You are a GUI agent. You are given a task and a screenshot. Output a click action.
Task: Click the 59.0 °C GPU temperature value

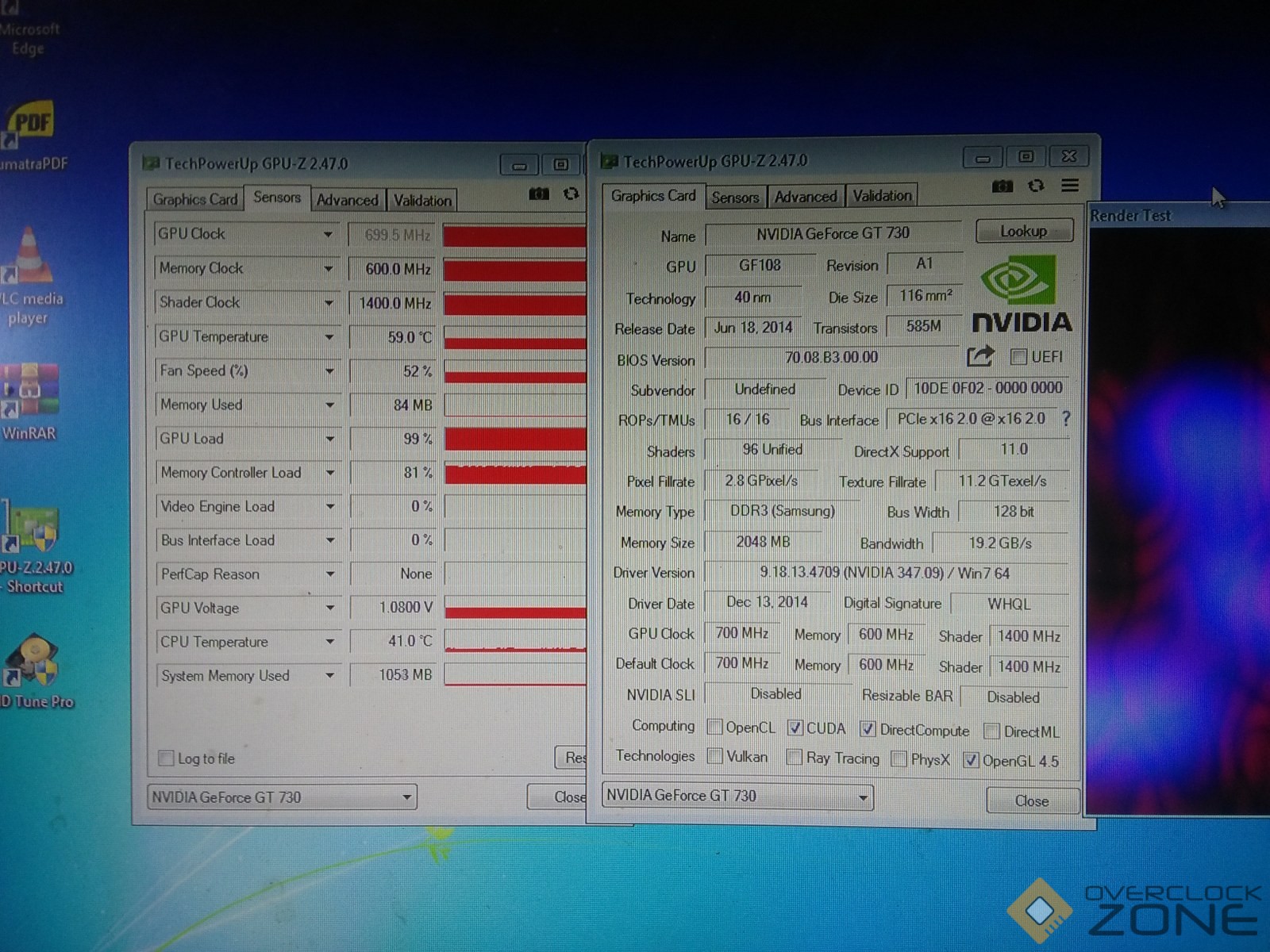coord(392,337)
